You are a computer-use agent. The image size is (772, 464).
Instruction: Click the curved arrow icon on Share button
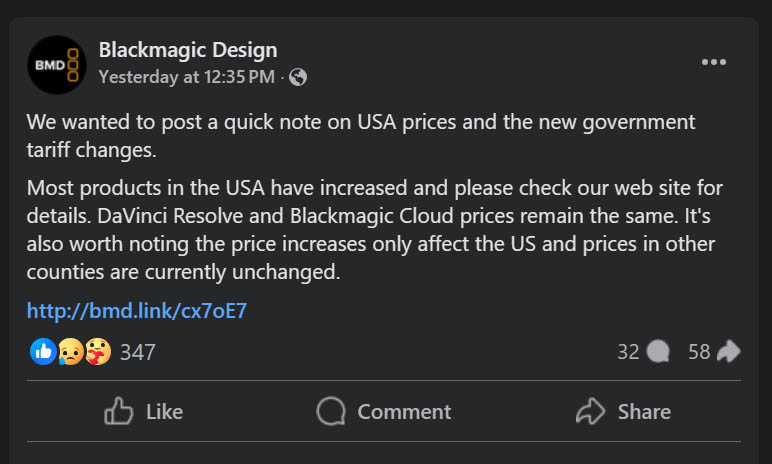(591, 412)
